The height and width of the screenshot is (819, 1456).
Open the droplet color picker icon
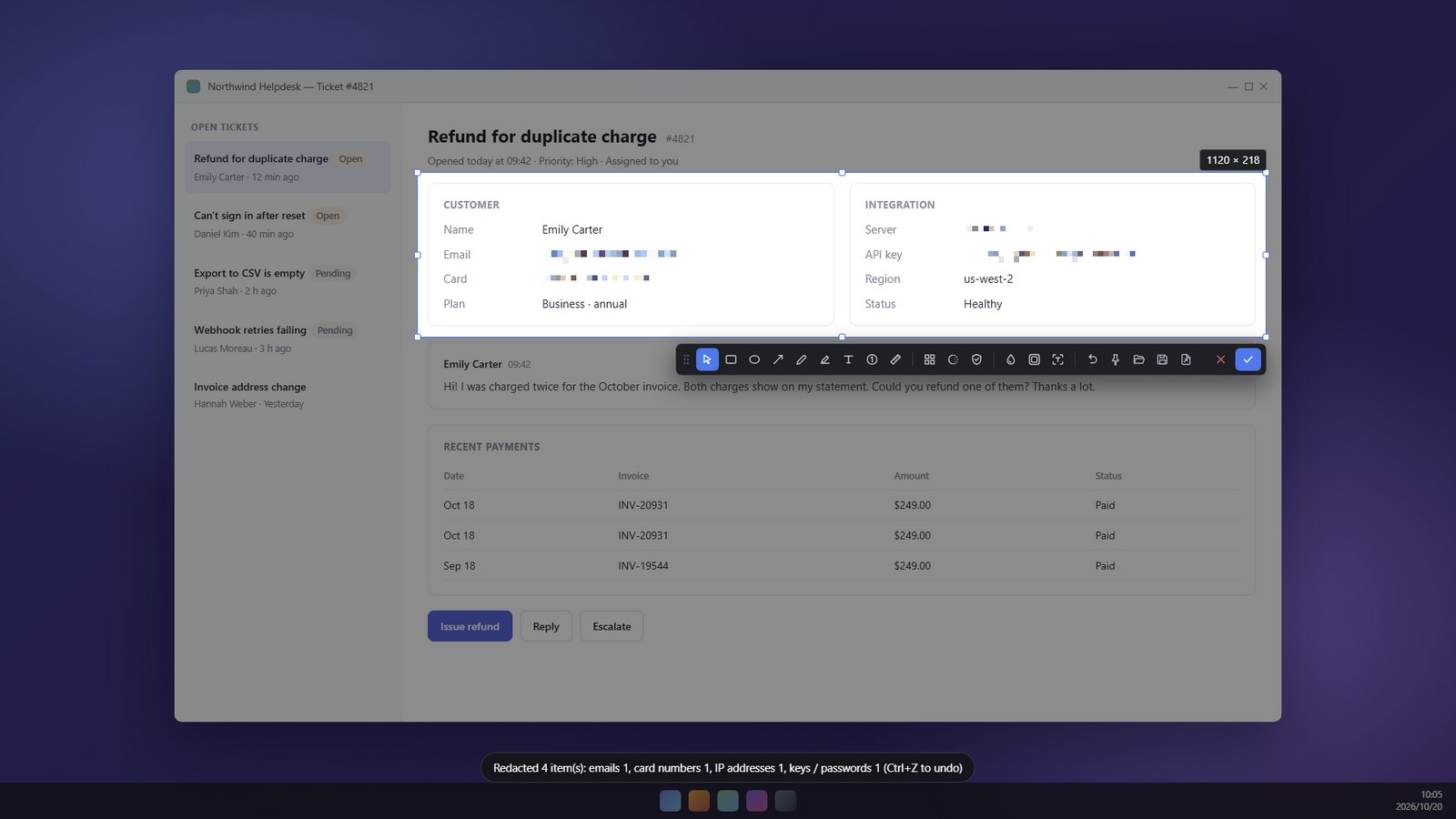[x=1010, y=359]
